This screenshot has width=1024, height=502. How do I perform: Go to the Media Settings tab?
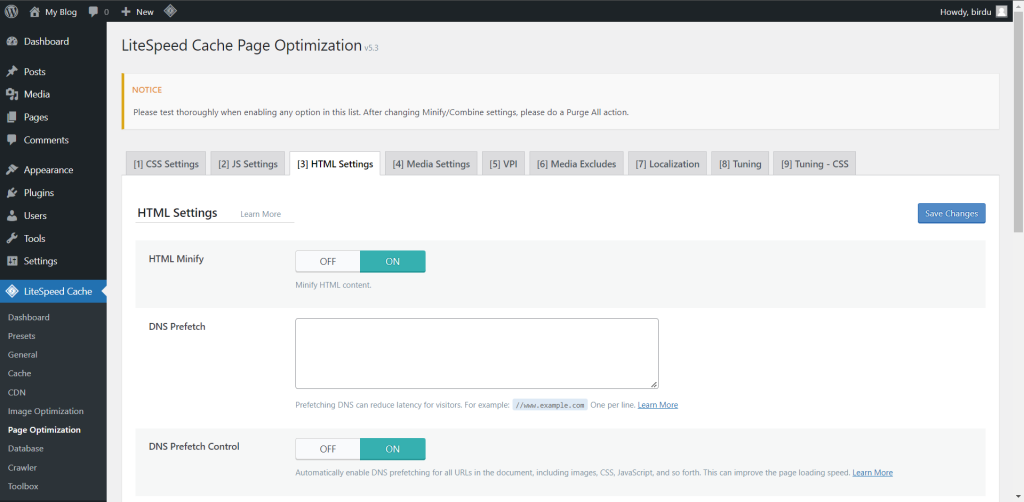click(431, 164)
